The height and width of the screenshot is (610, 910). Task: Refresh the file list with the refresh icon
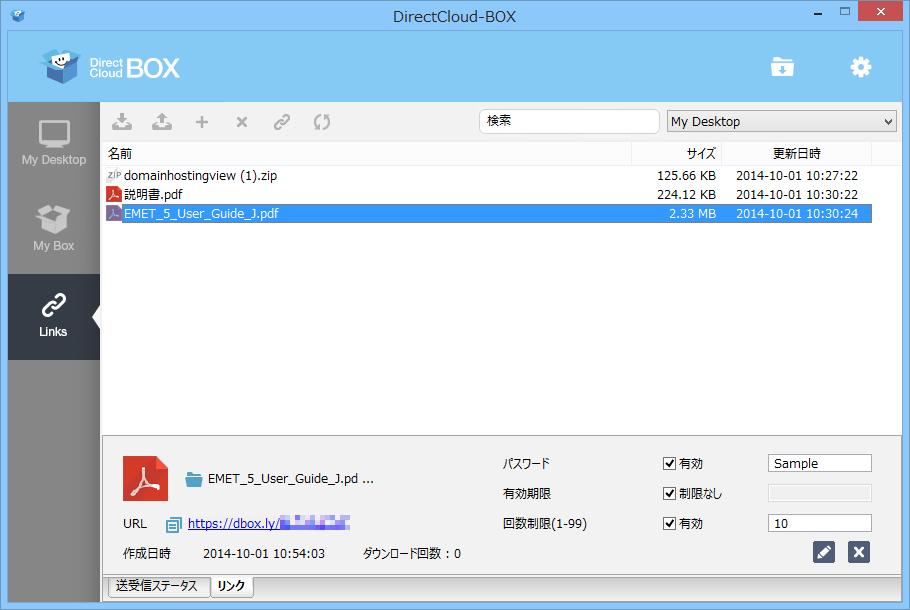point(321,121)
